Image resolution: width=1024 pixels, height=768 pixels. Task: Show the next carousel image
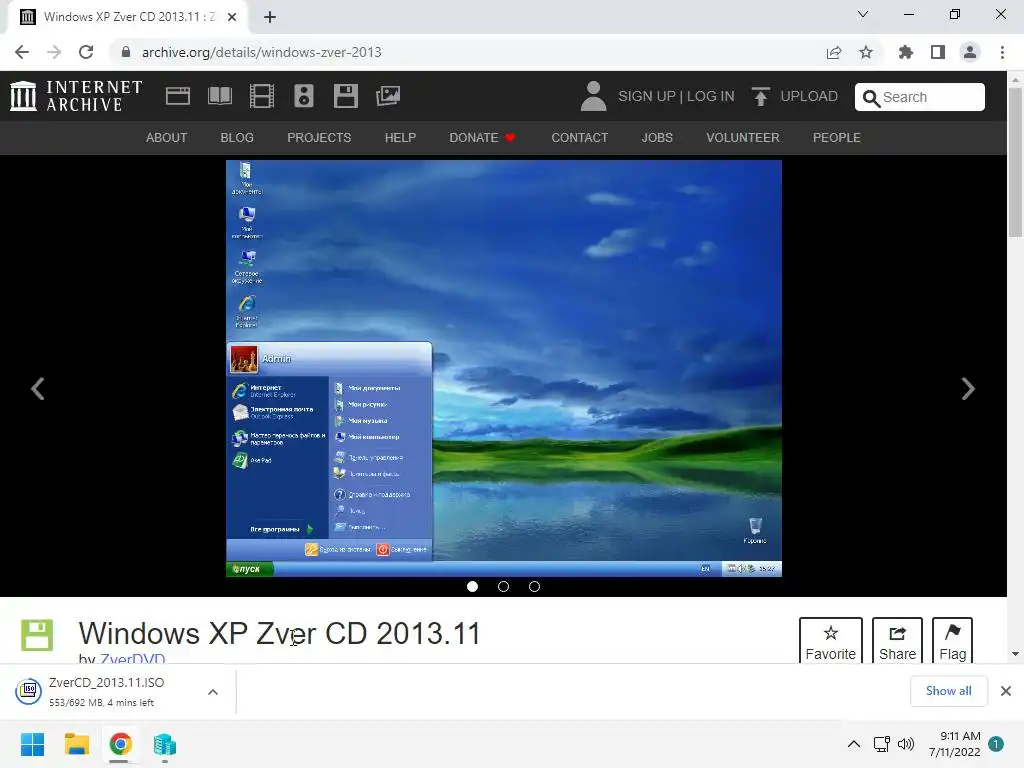[968, 389]
